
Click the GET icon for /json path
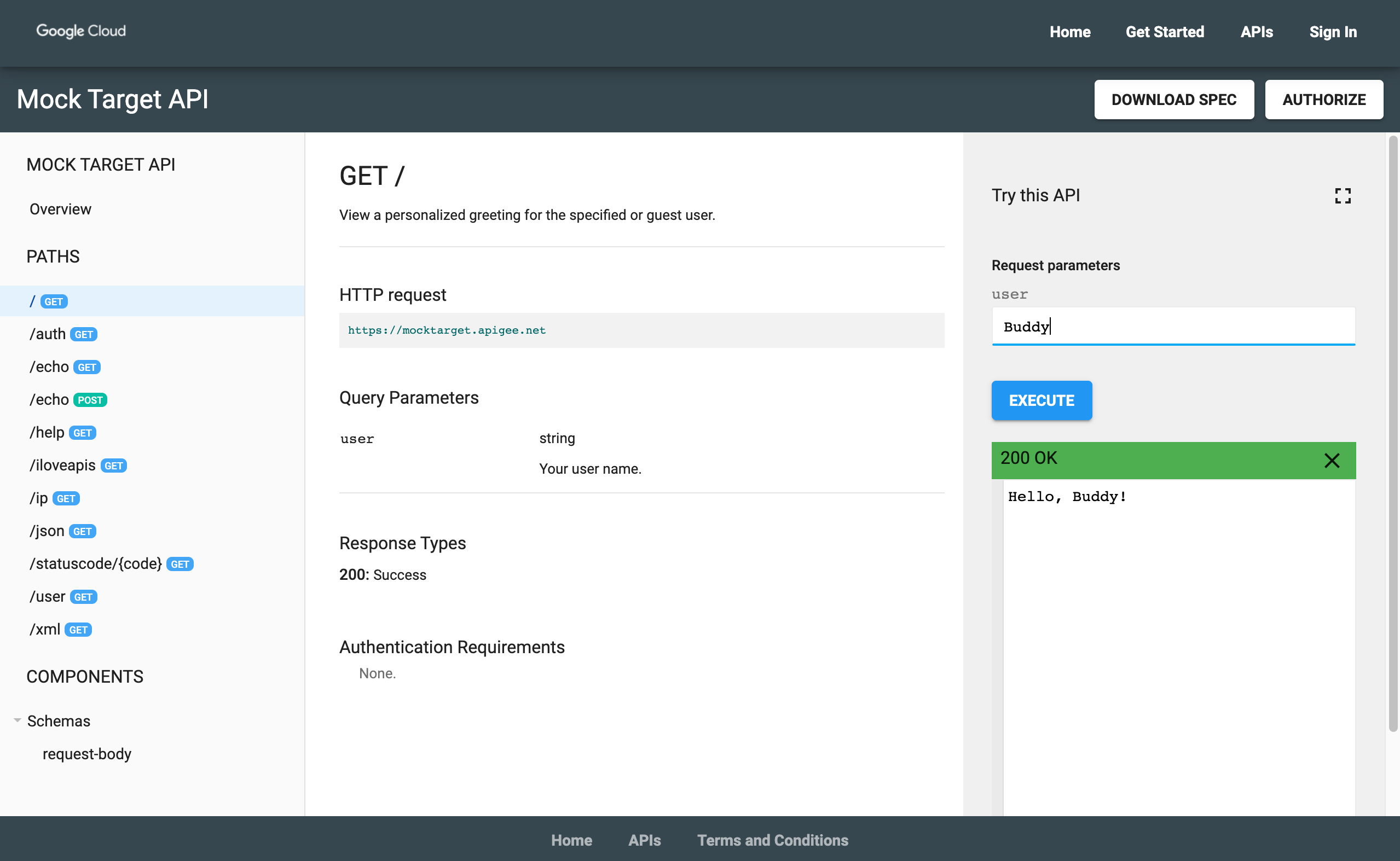(82, 531)
